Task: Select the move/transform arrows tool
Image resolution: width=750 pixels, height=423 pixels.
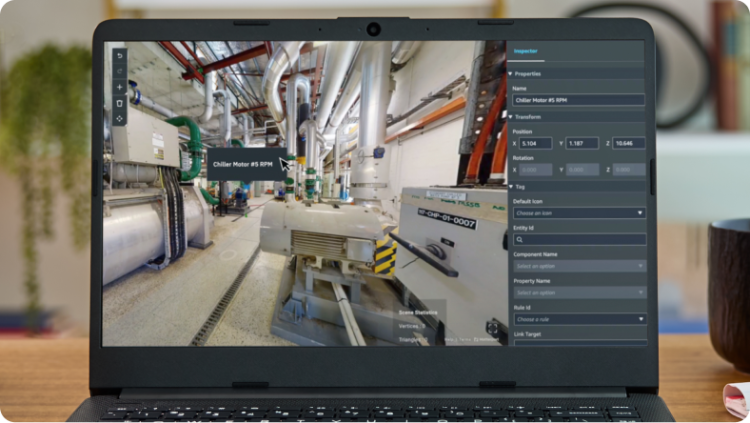Action: (120, 119)
